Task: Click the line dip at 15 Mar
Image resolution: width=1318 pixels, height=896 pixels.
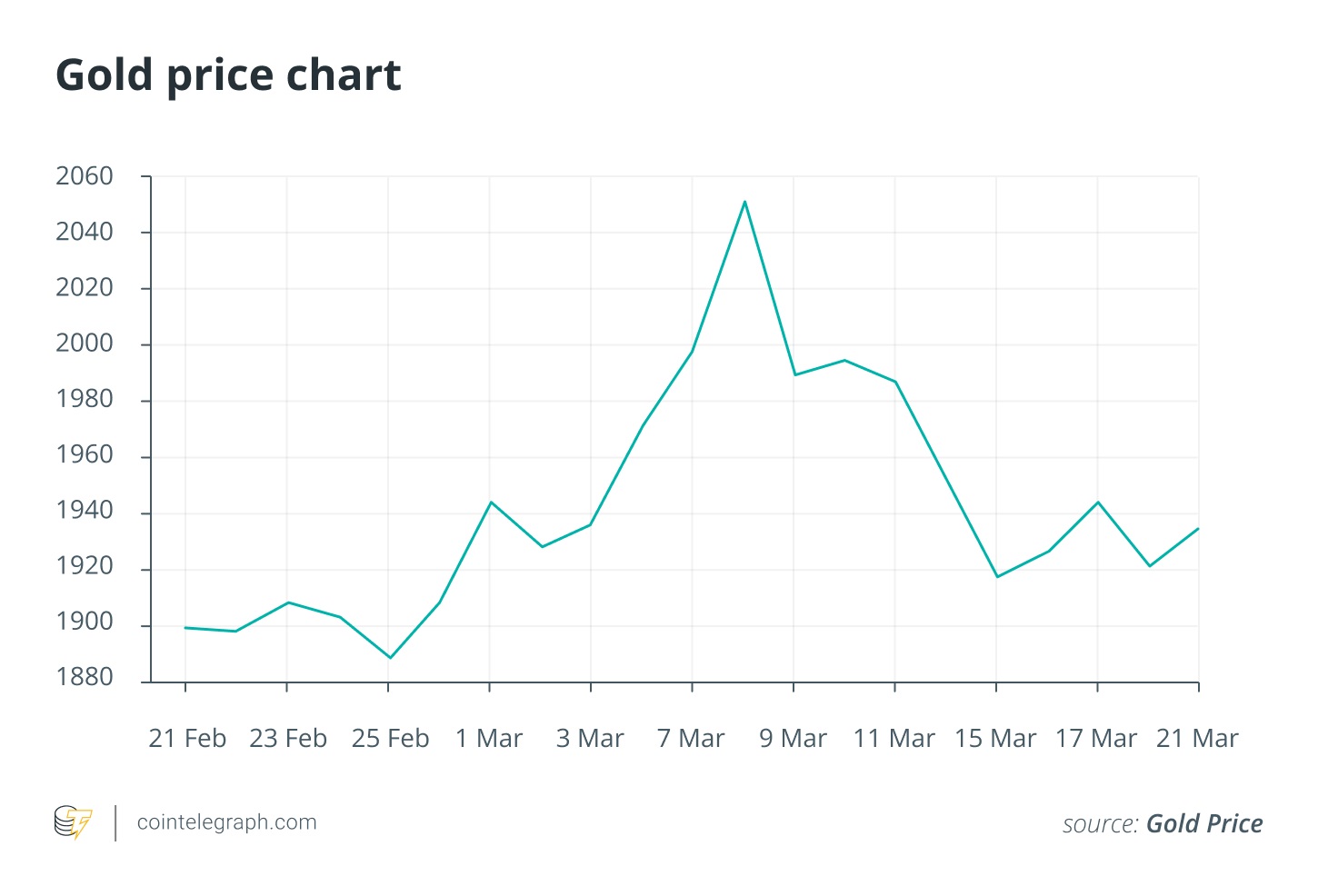Action: pyautogui.click(x=997, y=577)
